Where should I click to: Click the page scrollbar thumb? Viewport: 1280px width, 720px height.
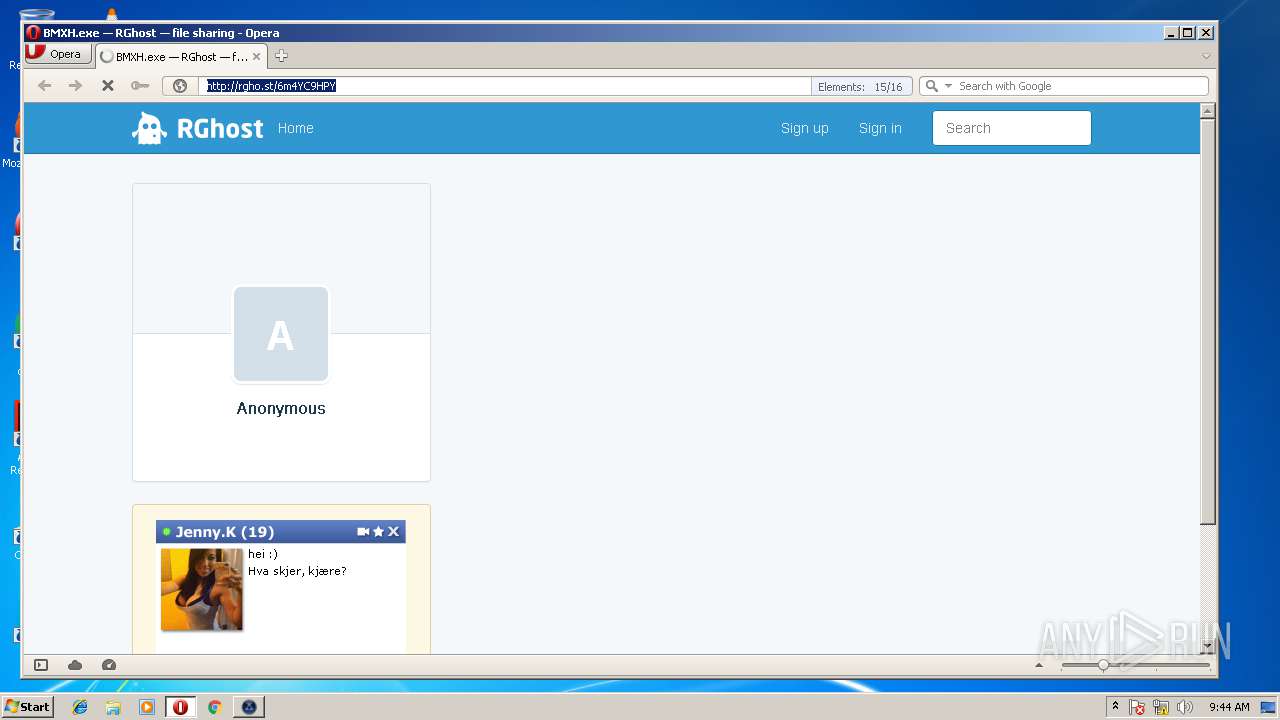pos(1208,322)
